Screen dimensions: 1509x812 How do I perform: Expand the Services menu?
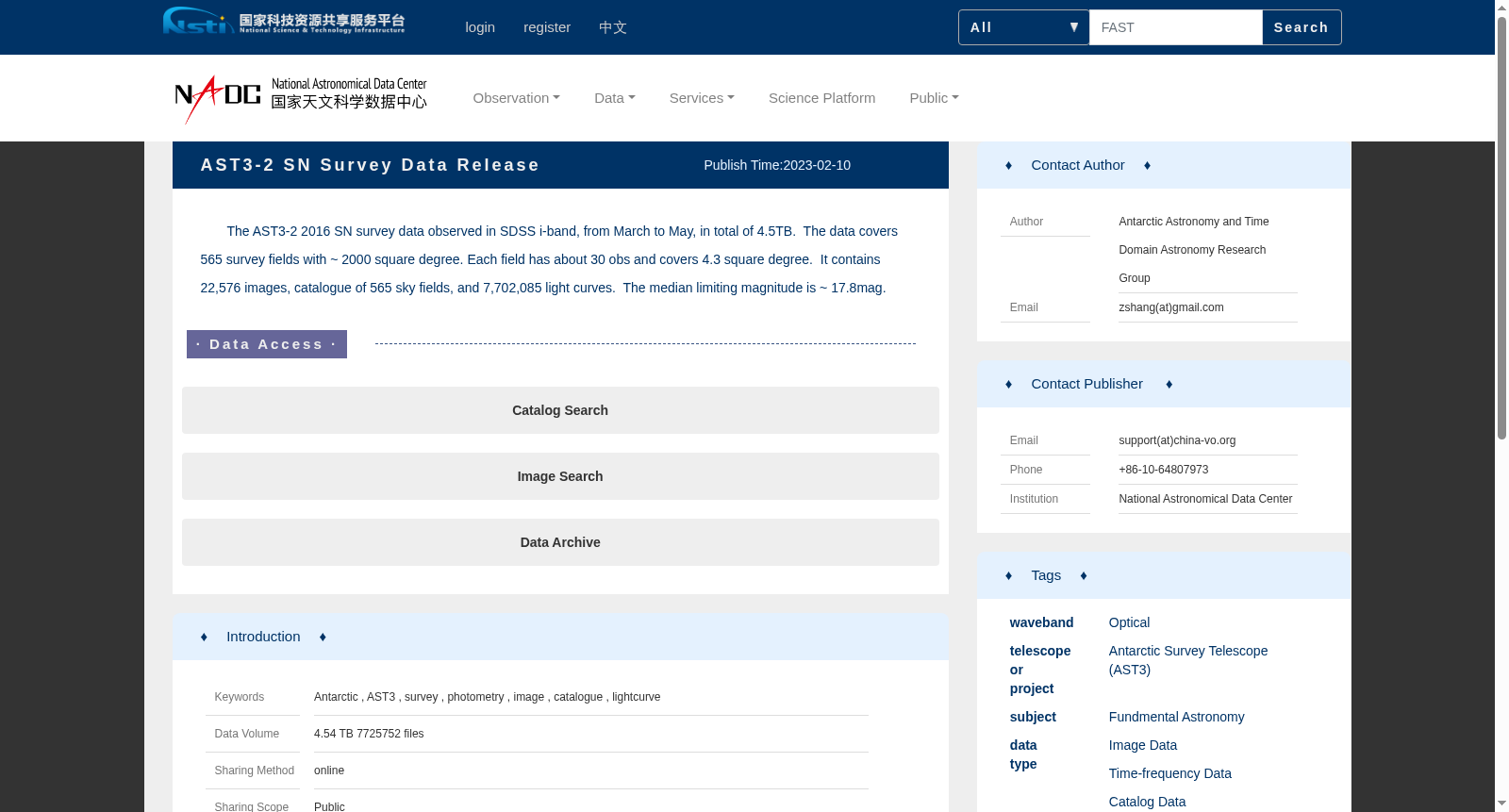coord(702,98)
